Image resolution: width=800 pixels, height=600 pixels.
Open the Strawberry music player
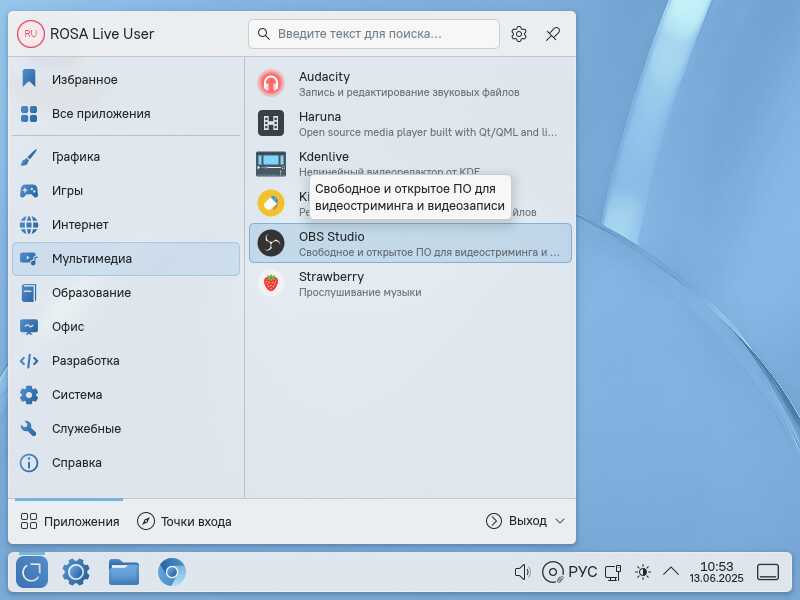coord(410,283)
